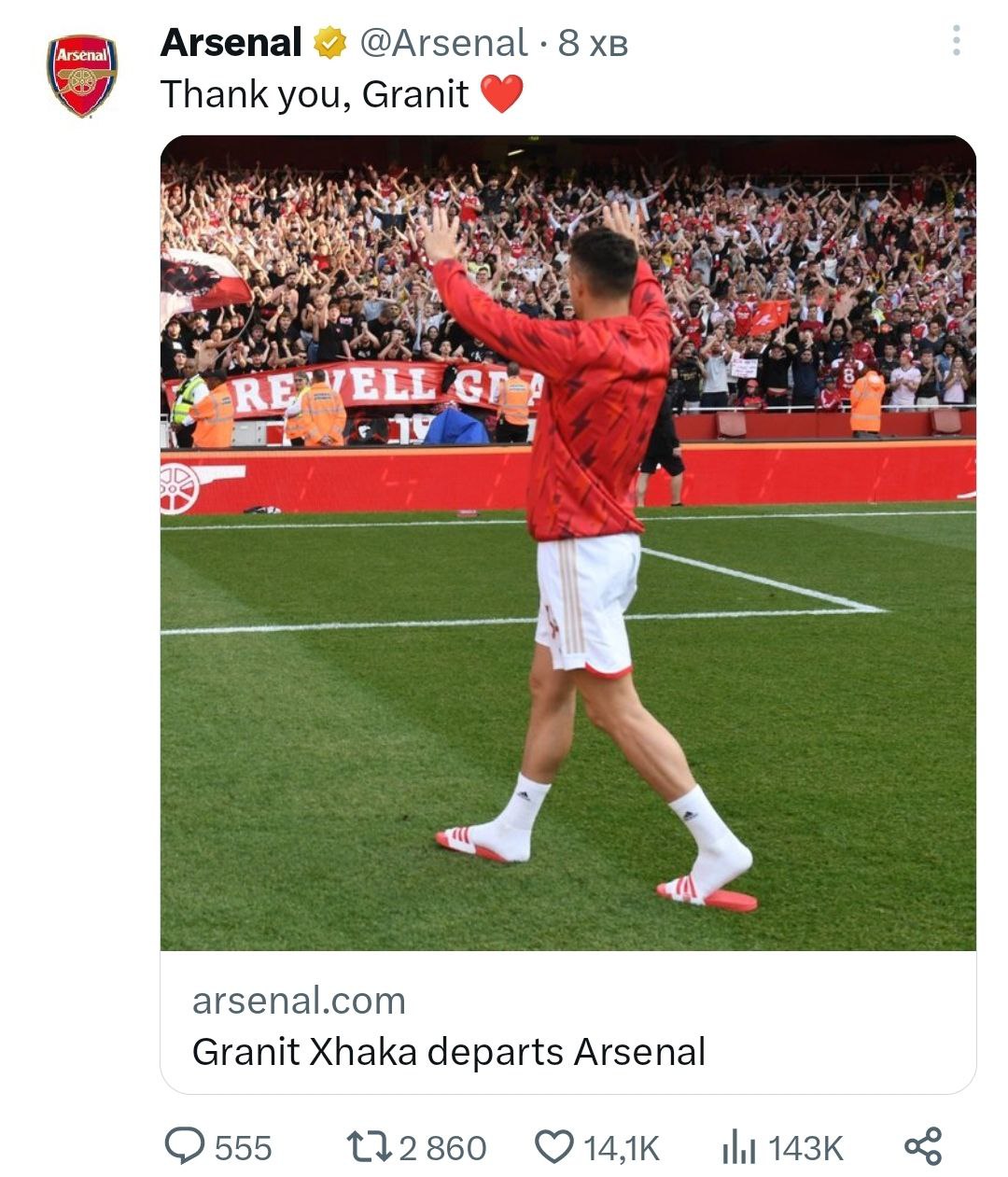This screenshot has width=1008, height=1177.
Task: Click the "8 хв" timestamp
Action: coord(593,43)
